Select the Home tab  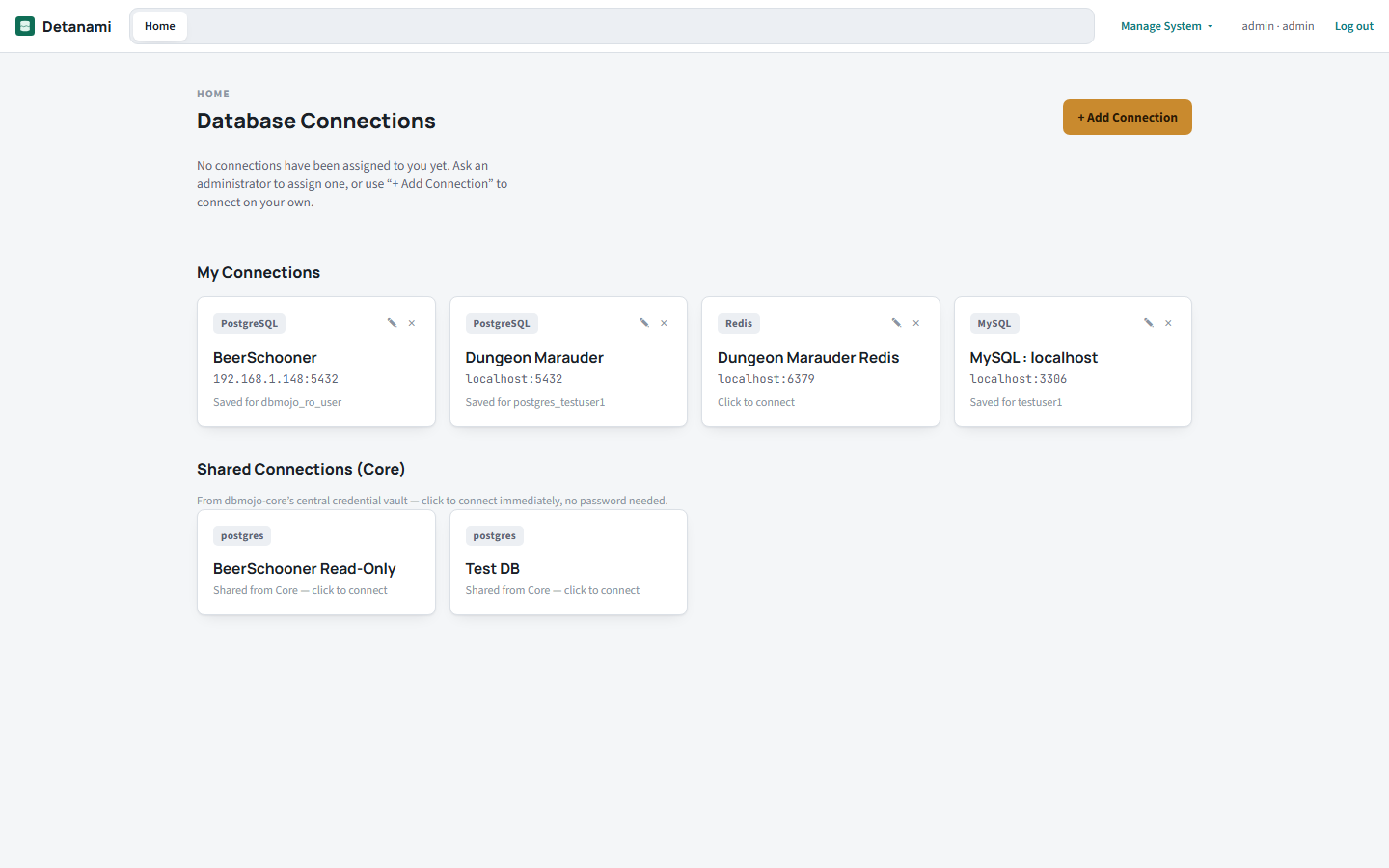[x=160, y=26]
